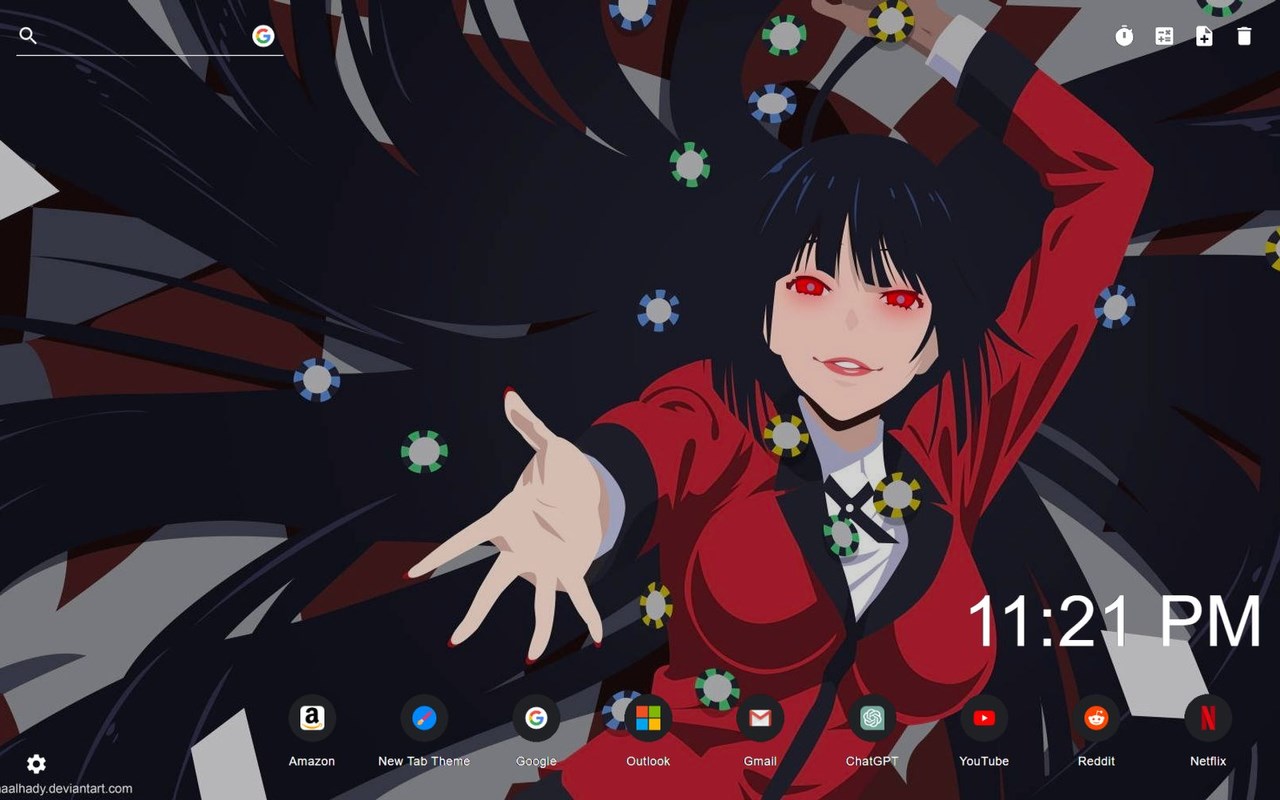
Task: Open the Google shortcut icon
Action: pyautogui.click(x=536, y=718)
